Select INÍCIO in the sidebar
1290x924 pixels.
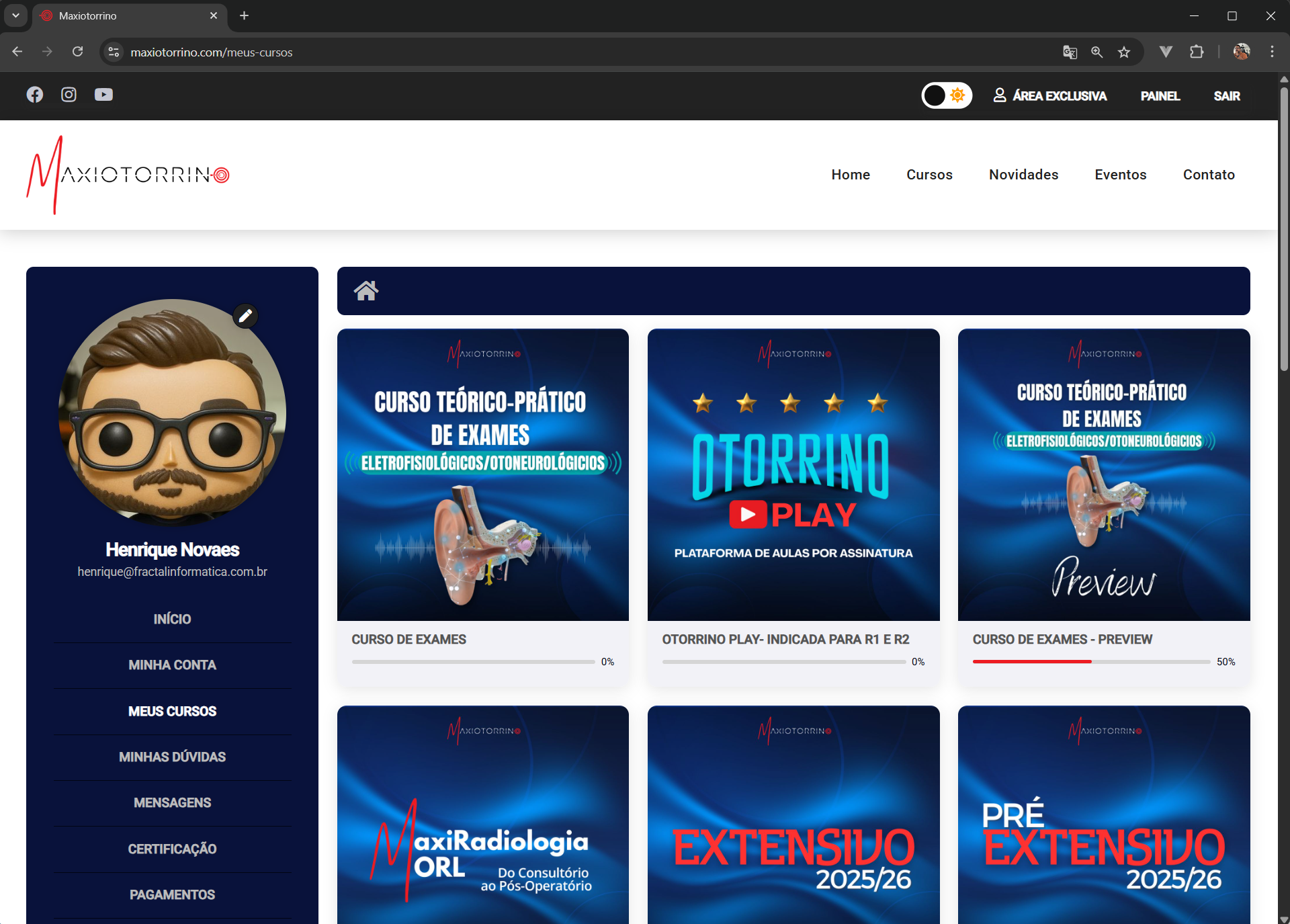click(173, 619)
